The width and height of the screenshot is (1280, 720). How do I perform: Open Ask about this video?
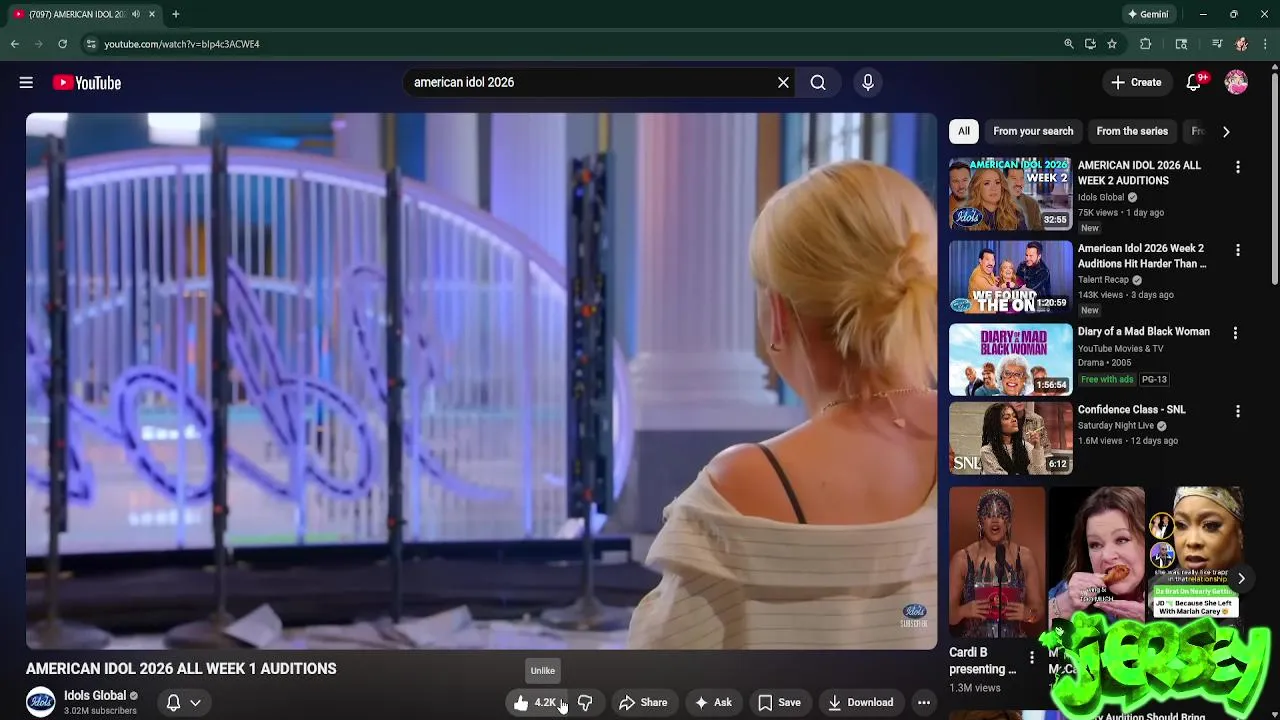[713, 703]
